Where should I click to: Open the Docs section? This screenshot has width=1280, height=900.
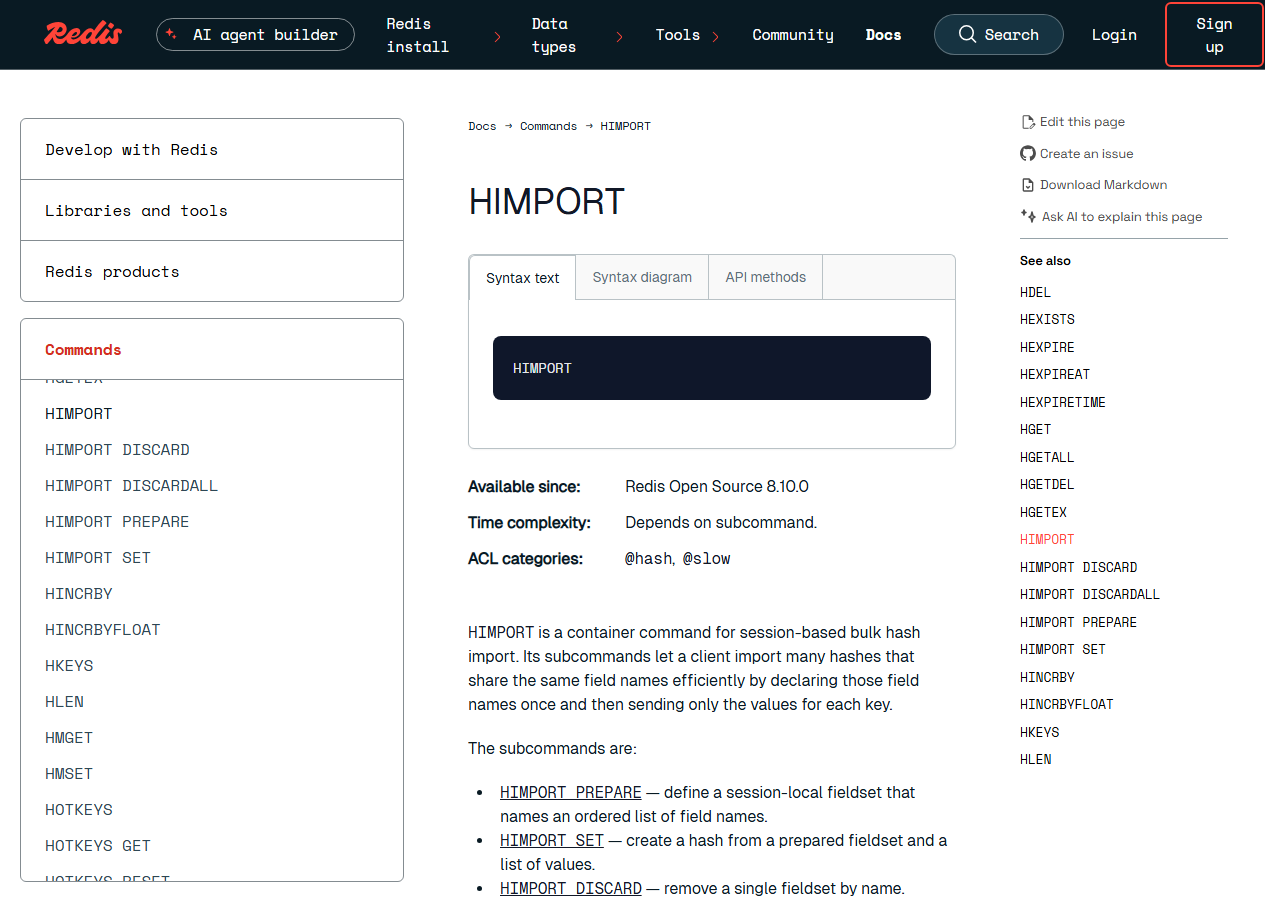883,35
